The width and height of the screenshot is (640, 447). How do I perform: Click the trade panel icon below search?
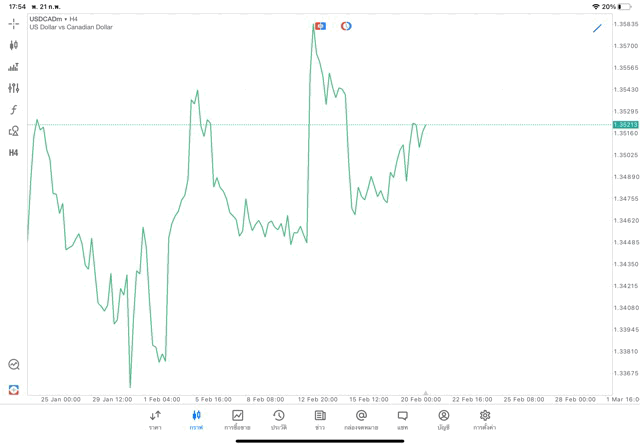(x=14, y=389)
